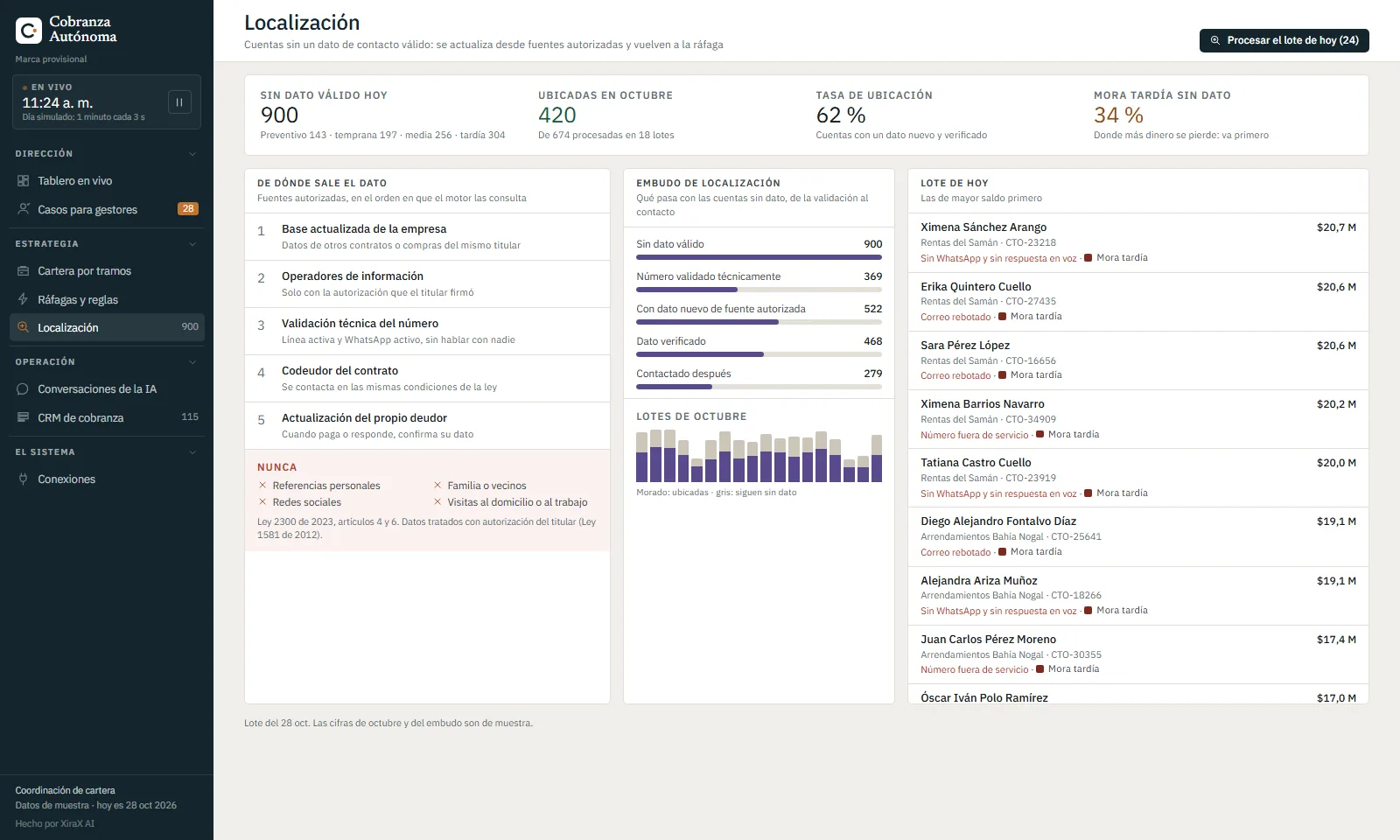The width and height of the screenshot is (1400, 840).
Task: Open Casos para gestores menu item
Action: pyautogui.click(x=107, y=209)
